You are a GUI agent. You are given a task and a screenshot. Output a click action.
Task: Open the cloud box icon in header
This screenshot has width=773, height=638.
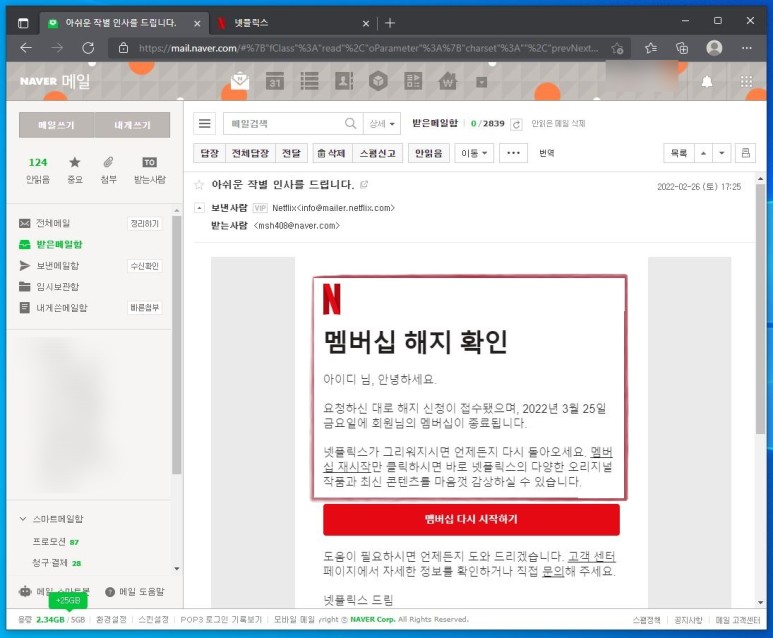pyautogui.click(x=378, y=81)
